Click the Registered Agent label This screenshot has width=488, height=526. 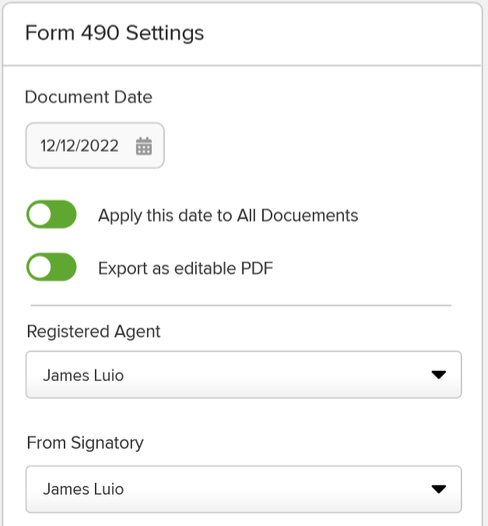pos(94,331)
